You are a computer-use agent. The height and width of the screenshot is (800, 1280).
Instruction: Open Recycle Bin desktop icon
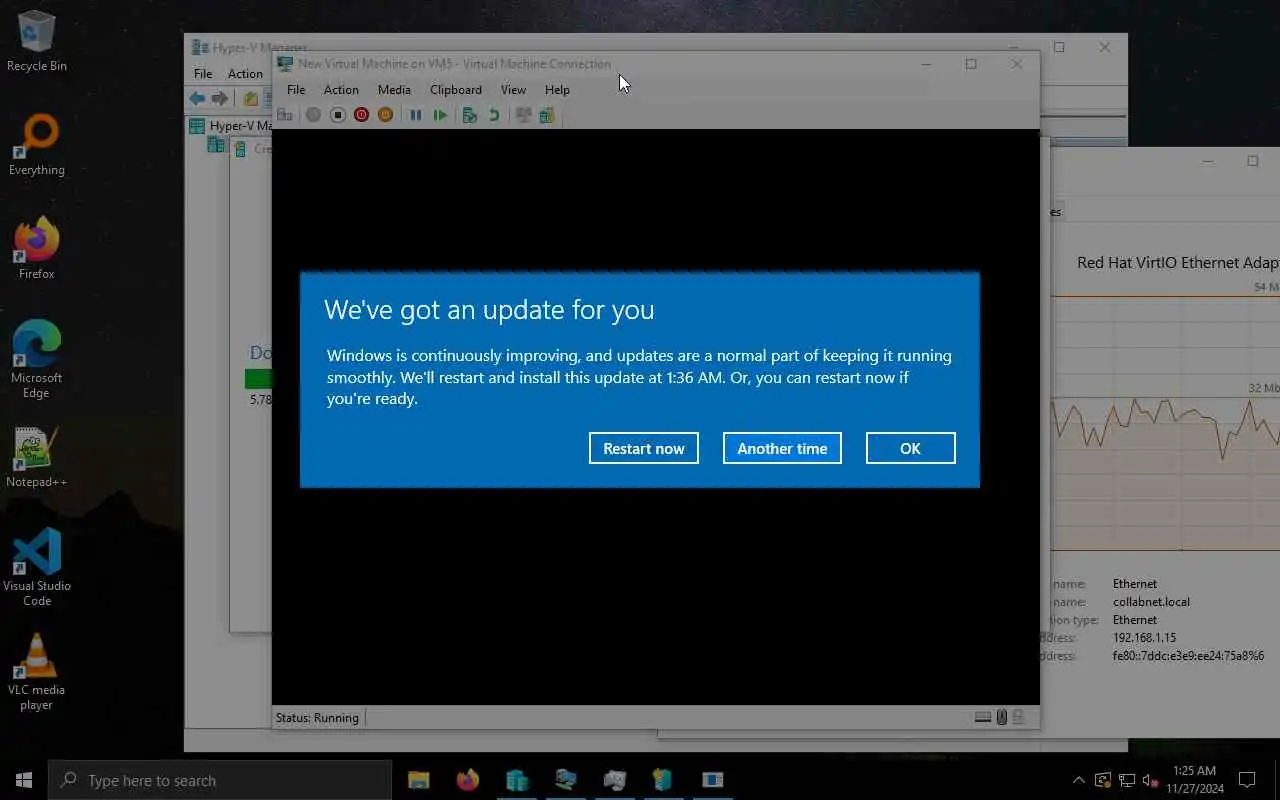coord(37,41)
